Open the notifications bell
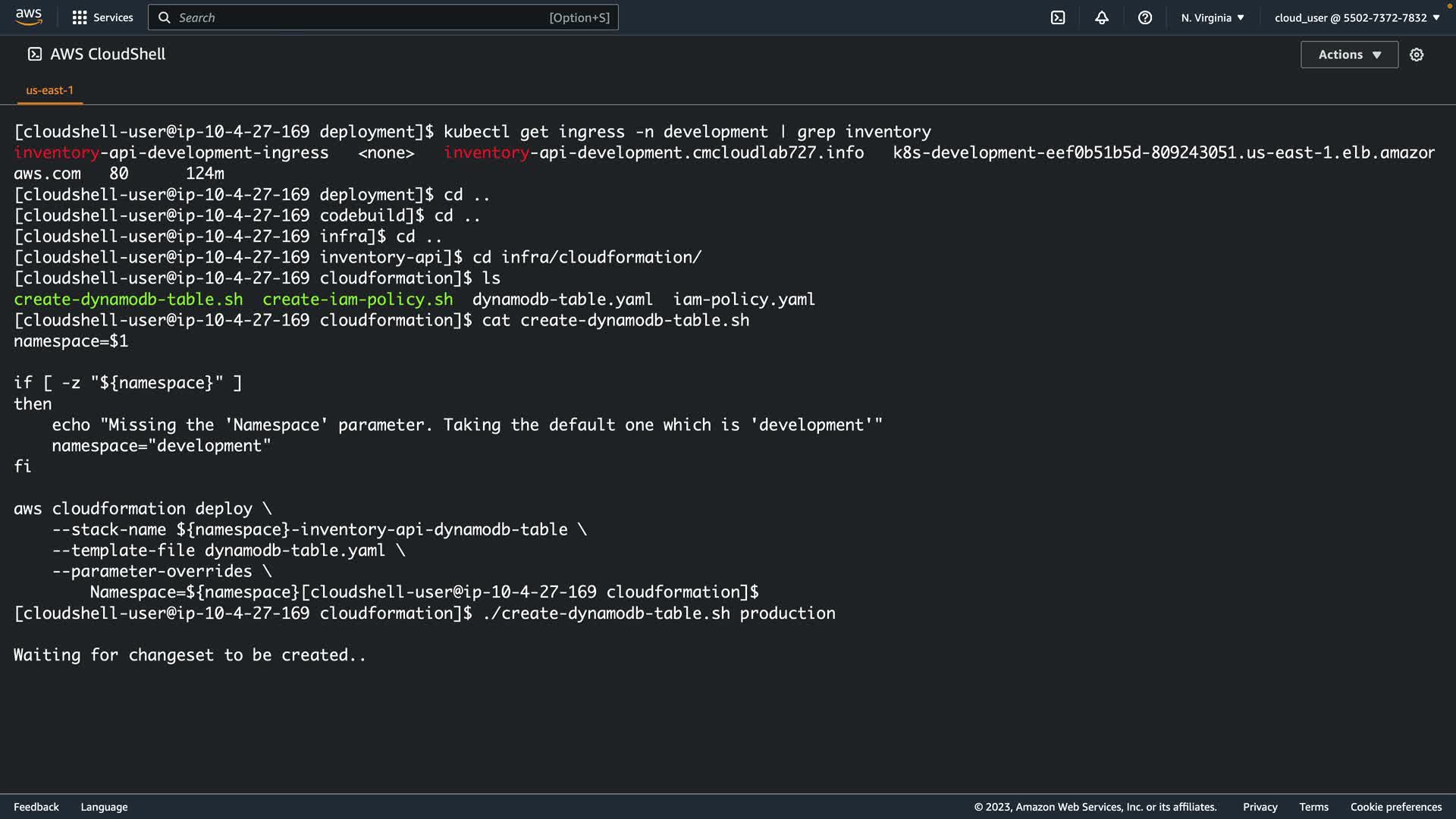 click(1102, 17)
